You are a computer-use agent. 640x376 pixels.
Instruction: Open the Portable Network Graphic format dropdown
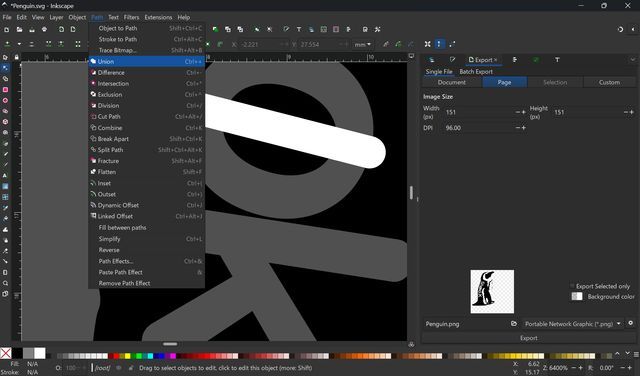pos(573,324)
